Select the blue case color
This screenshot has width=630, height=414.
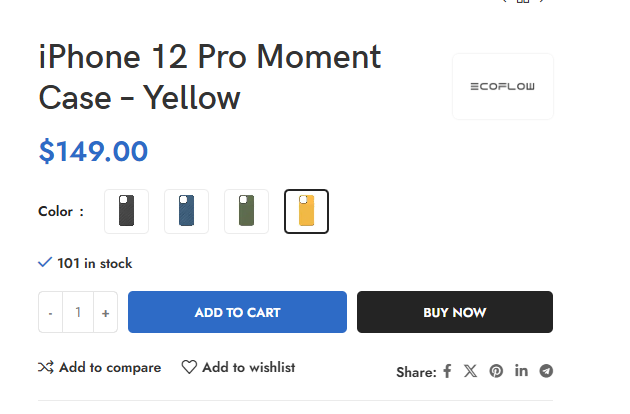(186, 211)
